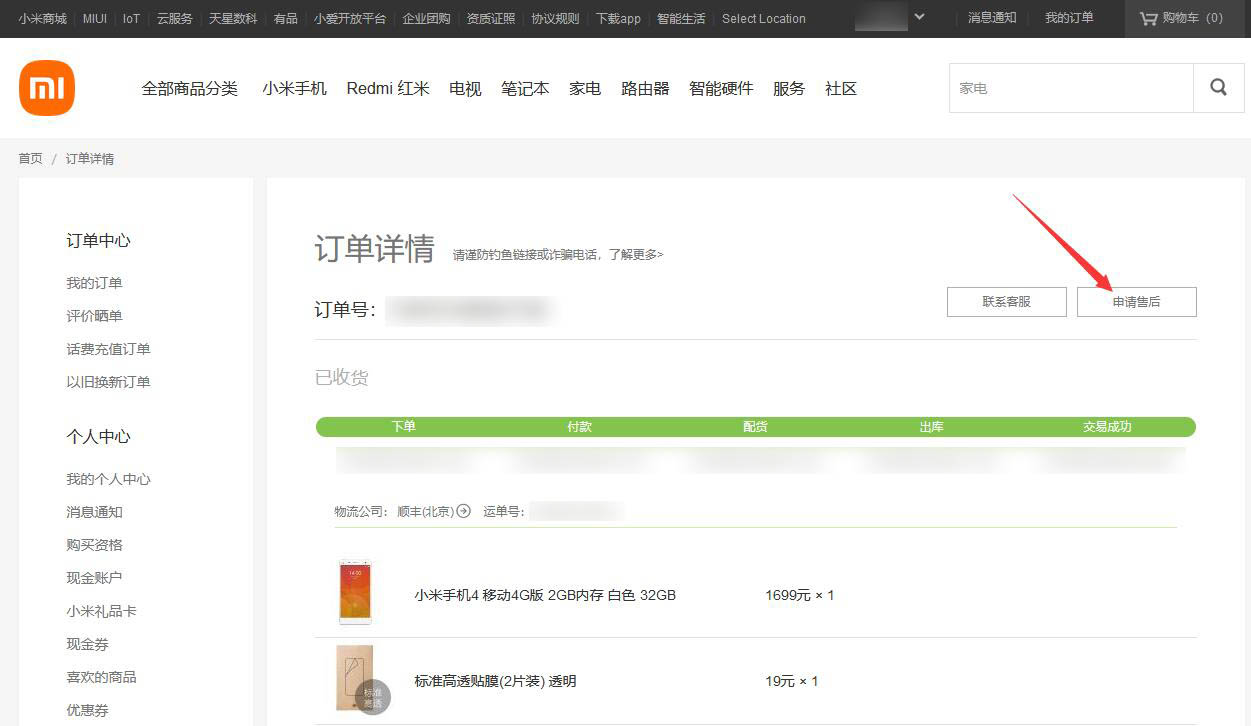Open the 智能硬件 navigation item
Screen dimensions: 1251x726
(721, 89)
